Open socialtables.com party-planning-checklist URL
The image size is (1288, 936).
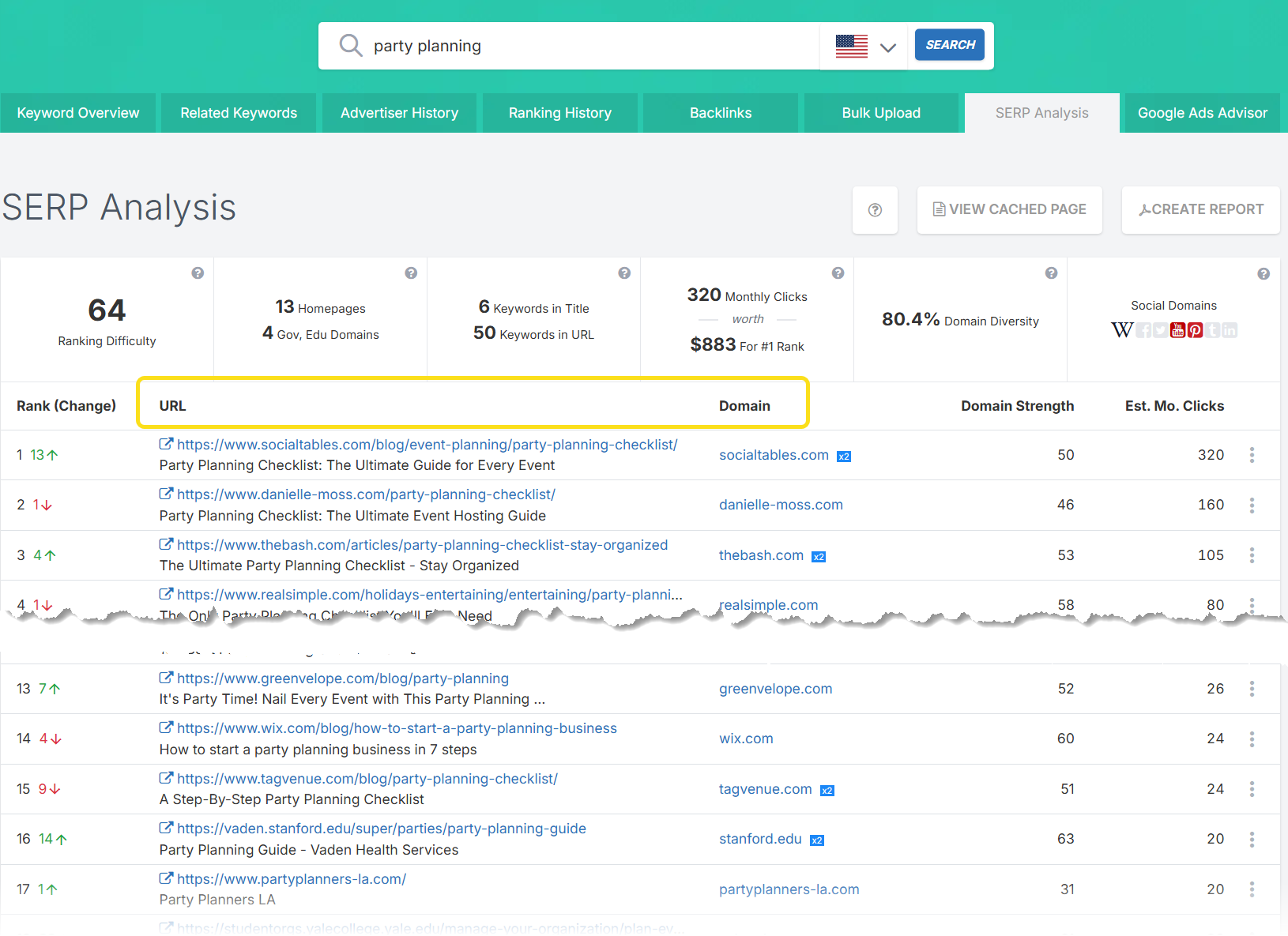(x=427, y=445)
